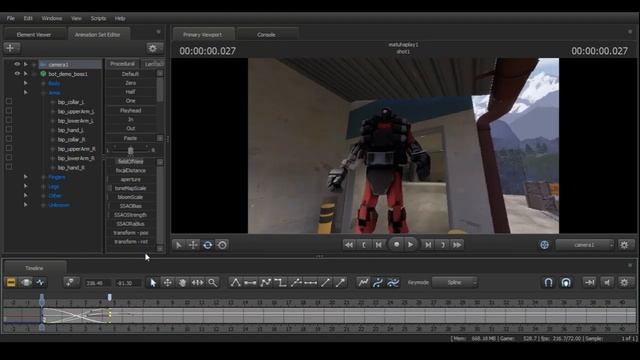Apply the Default preset

click(x=131, y=74)
